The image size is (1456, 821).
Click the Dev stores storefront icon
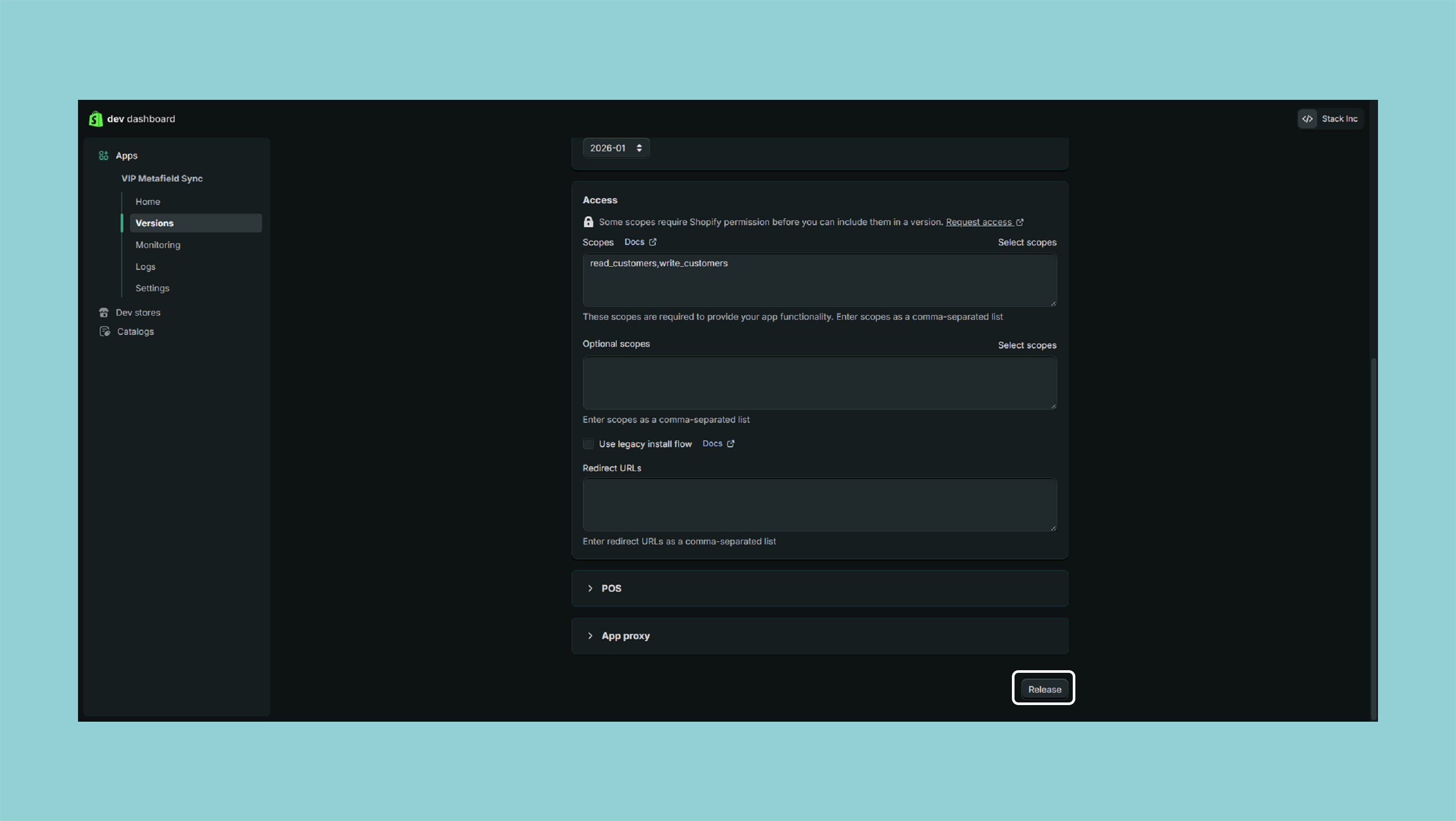coord(103,312)
